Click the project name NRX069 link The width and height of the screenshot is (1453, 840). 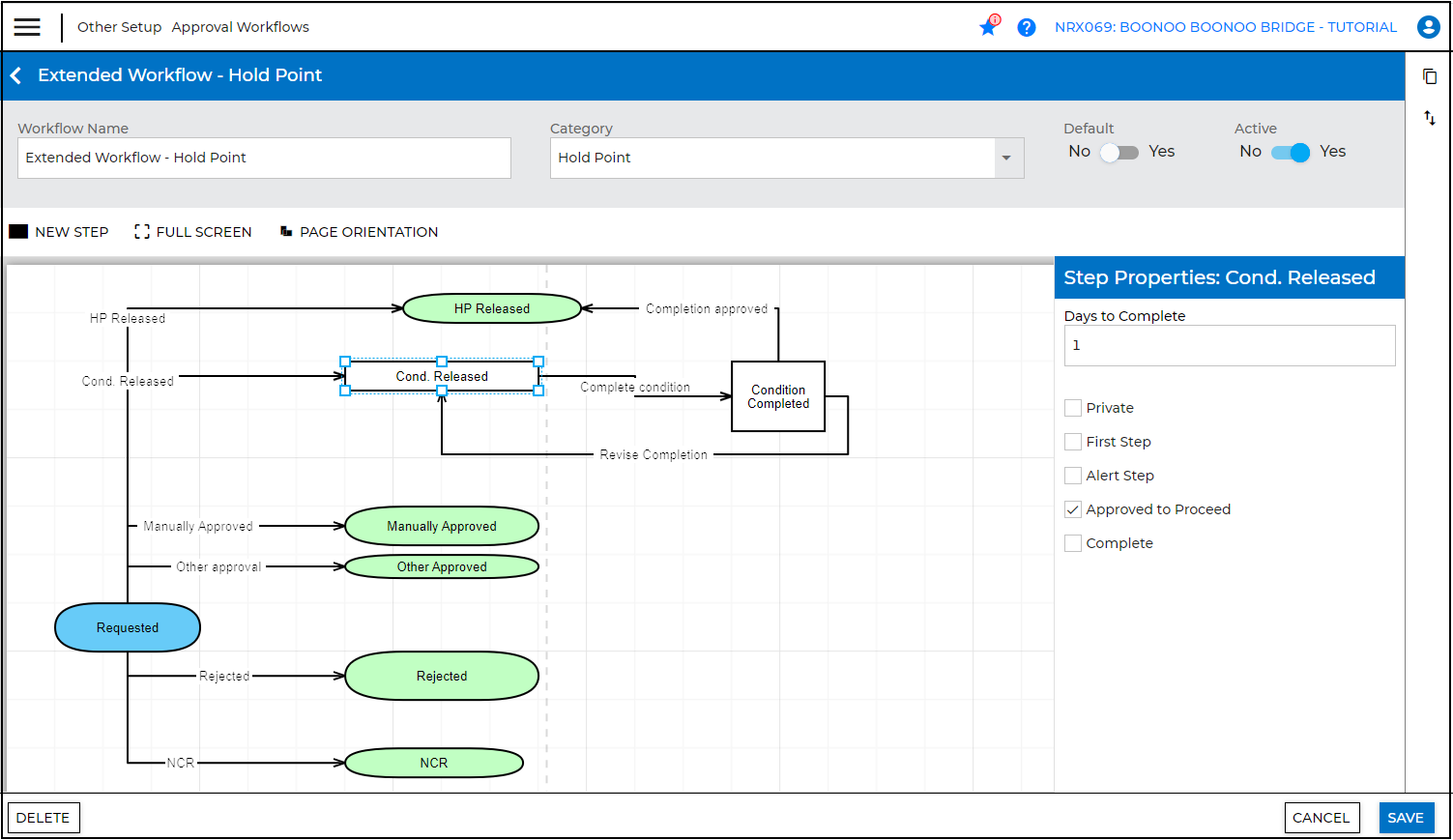click(1225, 27)
